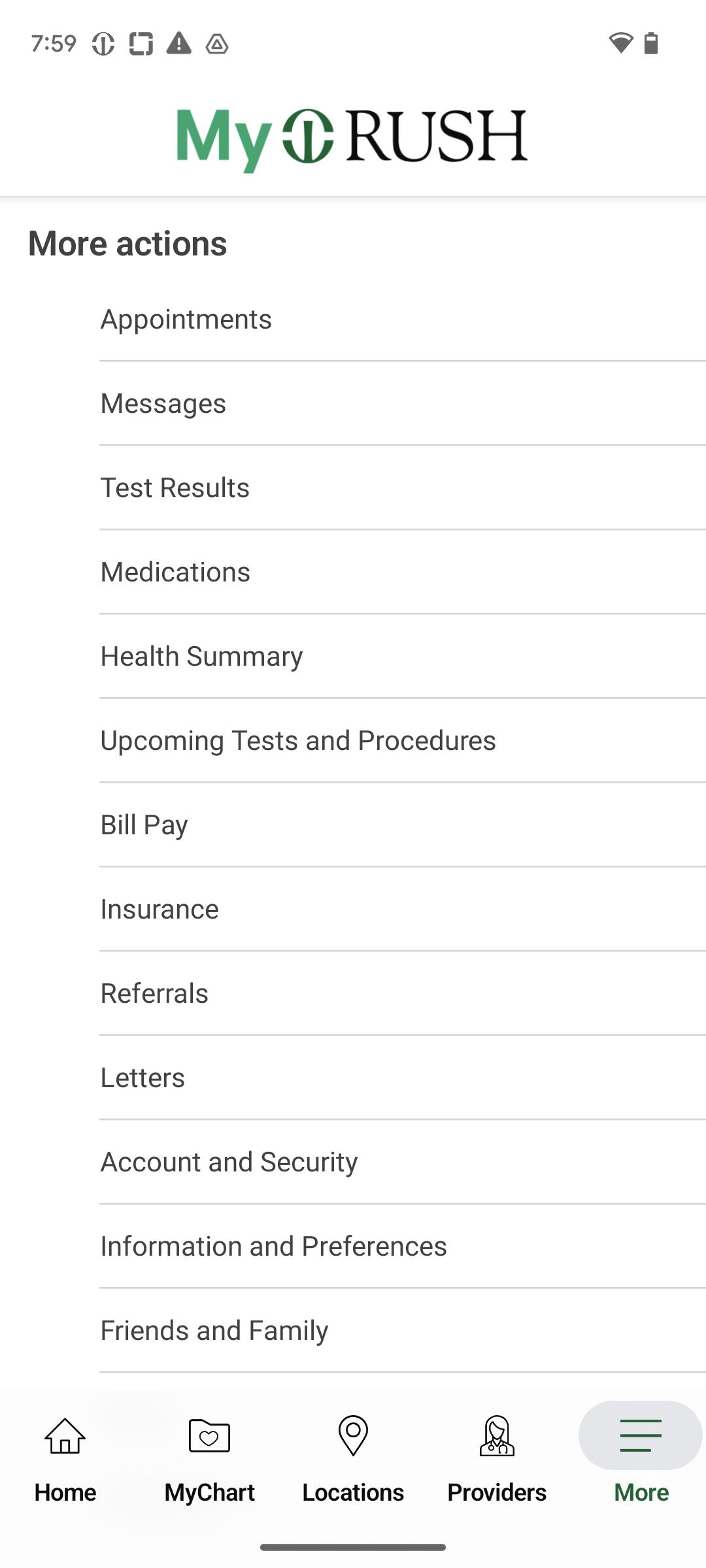Tap the Home house icon
Screen dimensions: 706x1568
pyautogui.click(x=65, y=1435)
